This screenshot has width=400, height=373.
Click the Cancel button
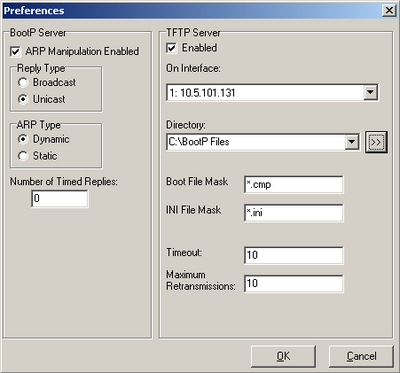coord(361,356)
